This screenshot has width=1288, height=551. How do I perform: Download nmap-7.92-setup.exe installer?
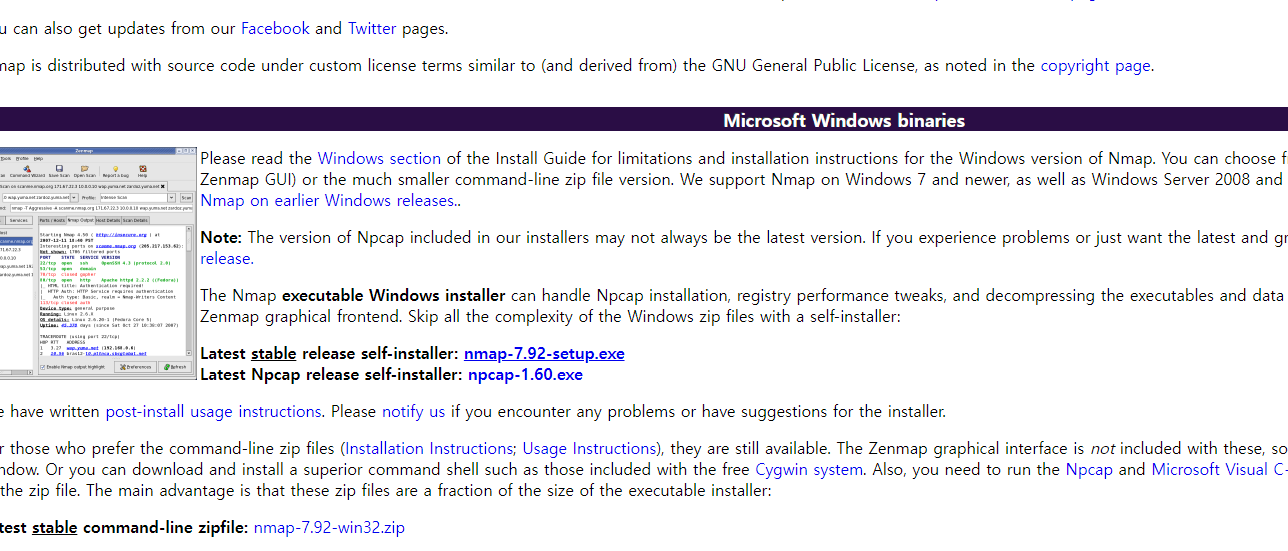pyautogui.click(x=544, y=353)
